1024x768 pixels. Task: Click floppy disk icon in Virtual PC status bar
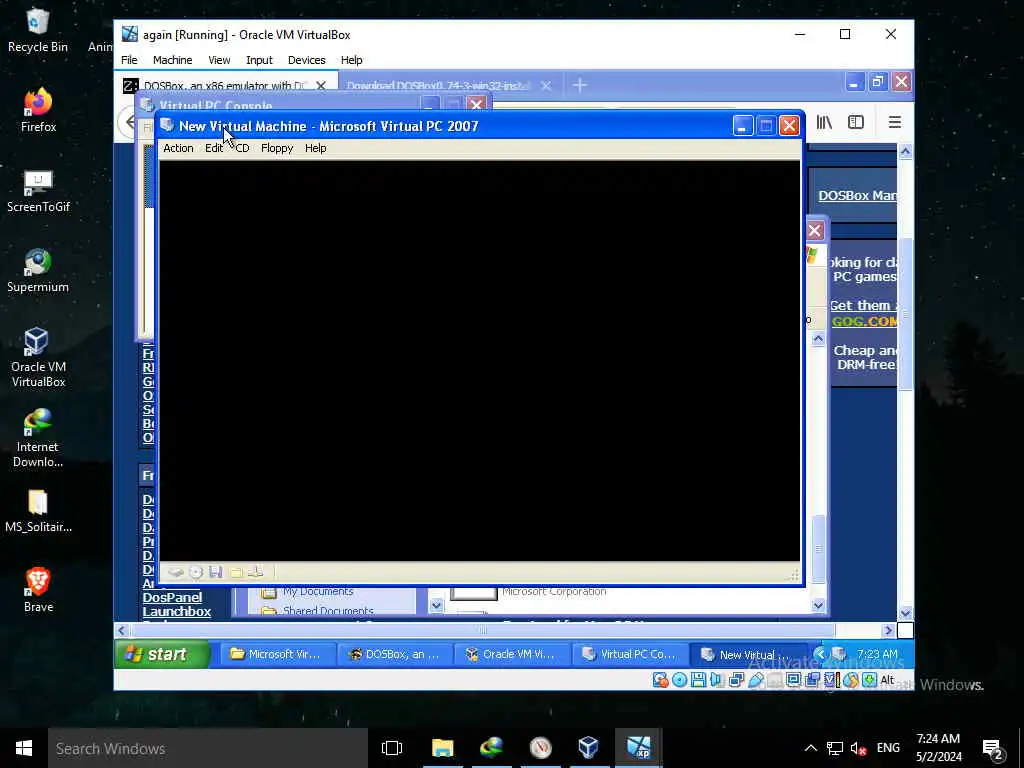(216, 573)
